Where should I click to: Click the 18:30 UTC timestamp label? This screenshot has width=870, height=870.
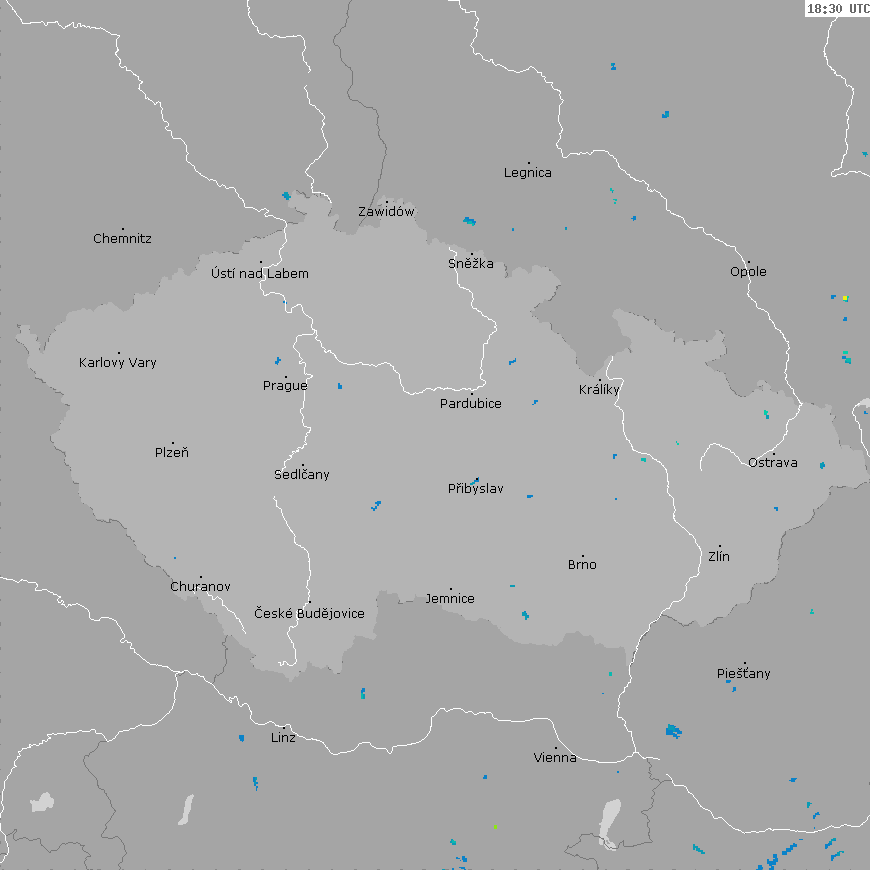pos(837,8)
